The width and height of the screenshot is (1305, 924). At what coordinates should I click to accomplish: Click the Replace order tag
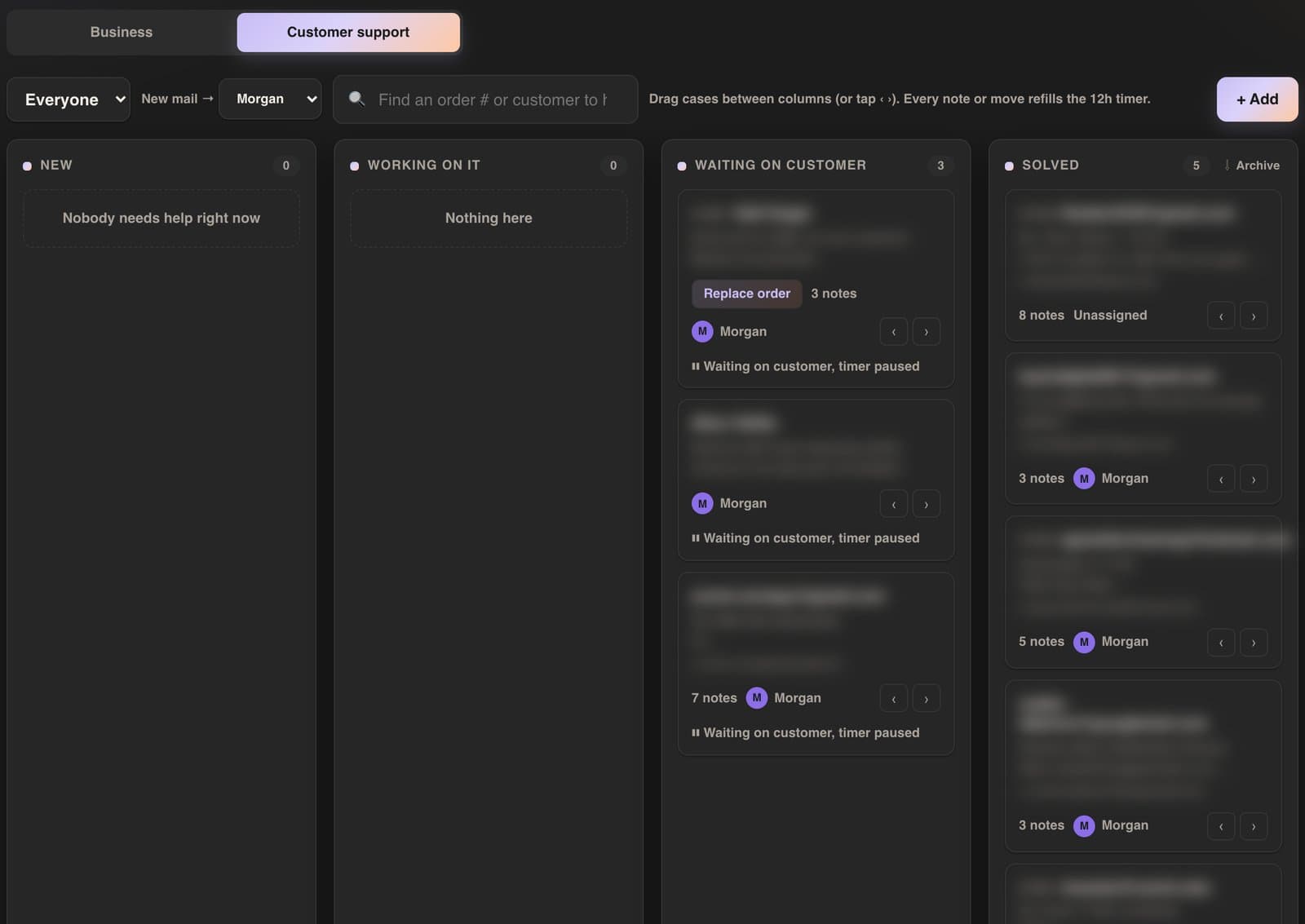pos(747,294)
